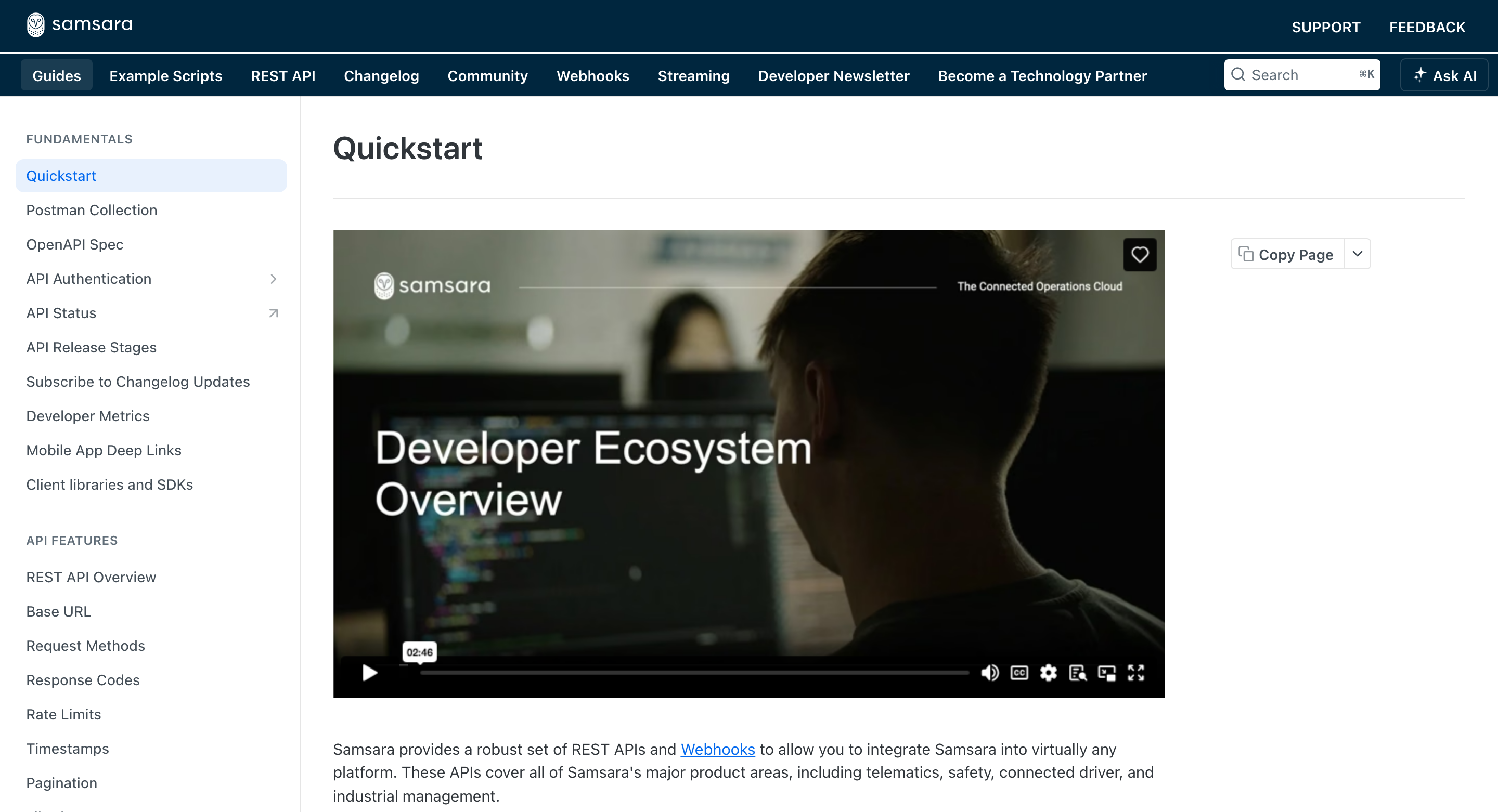Open Mobile App Deep Links
The width and height of the screenshot is (1498, 812).
click(x=151, y=451)
